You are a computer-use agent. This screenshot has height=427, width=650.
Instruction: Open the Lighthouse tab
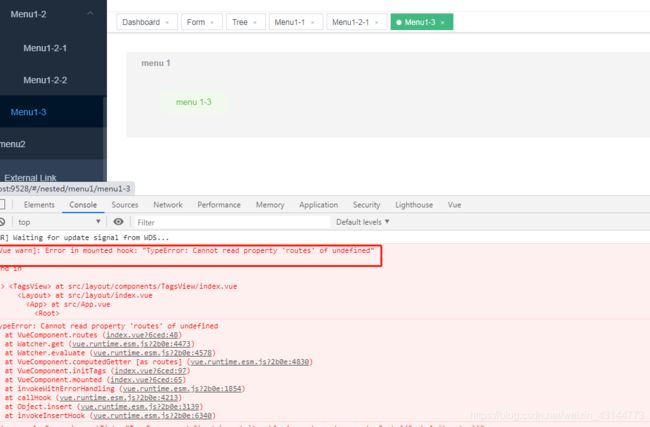point(414,205)
